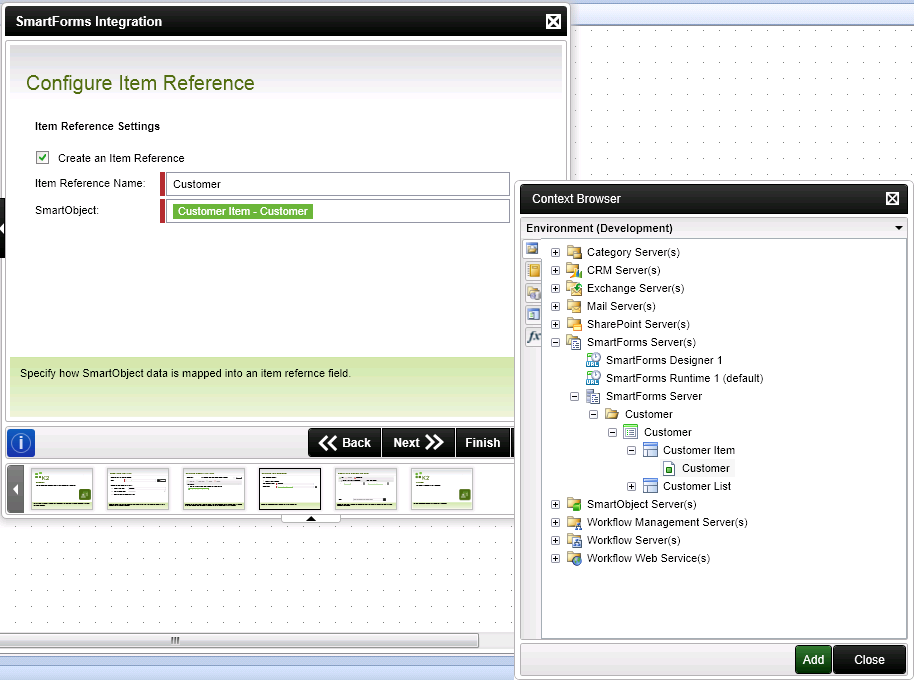This screenshot has width=914, height=680.
Task: Click the left arrow of wizard thumbnail strip
Action: click(16, 489)
